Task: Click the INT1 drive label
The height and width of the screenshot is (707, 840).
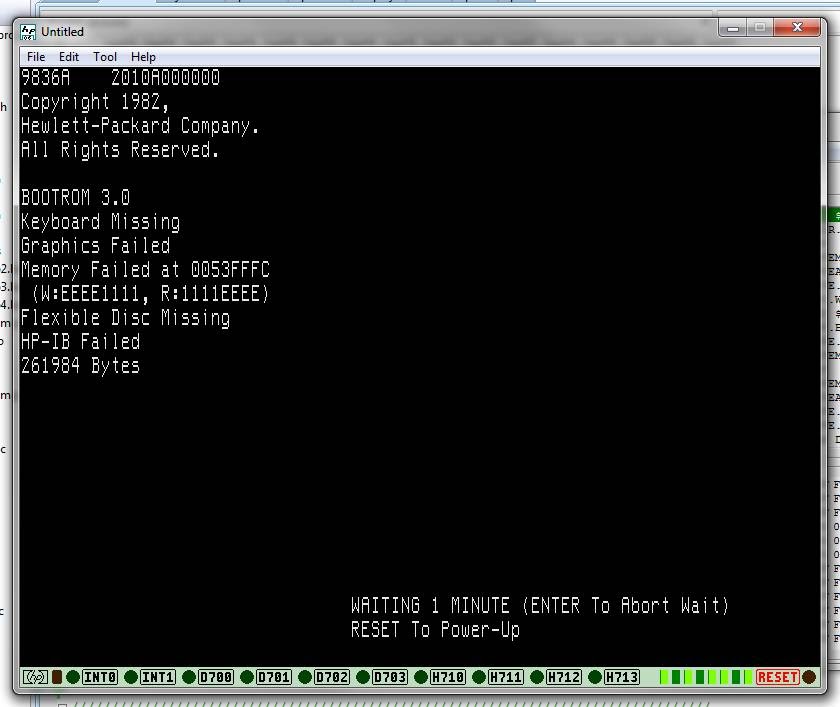Action: click(x=158, y=677)
